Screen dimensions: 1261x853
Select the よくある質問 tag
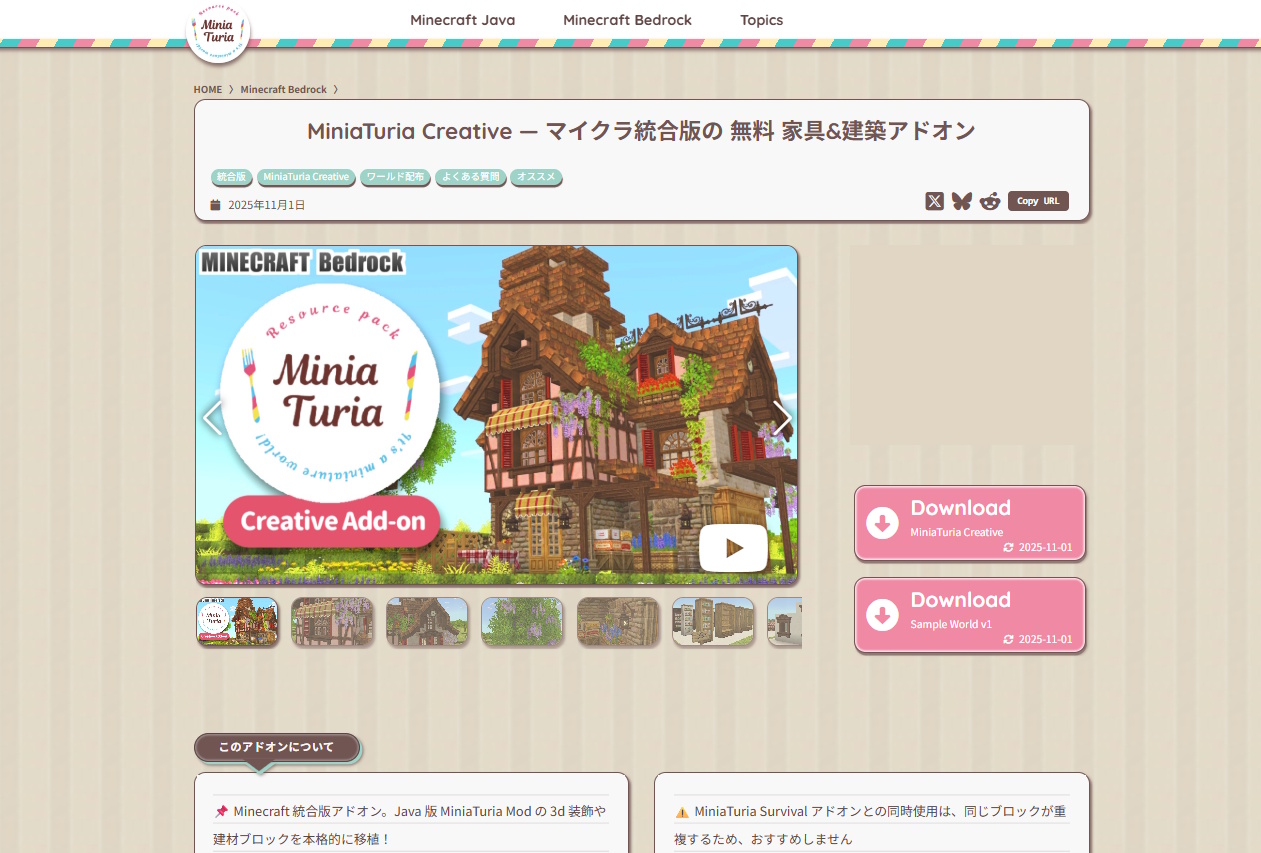tap(470, 177)
